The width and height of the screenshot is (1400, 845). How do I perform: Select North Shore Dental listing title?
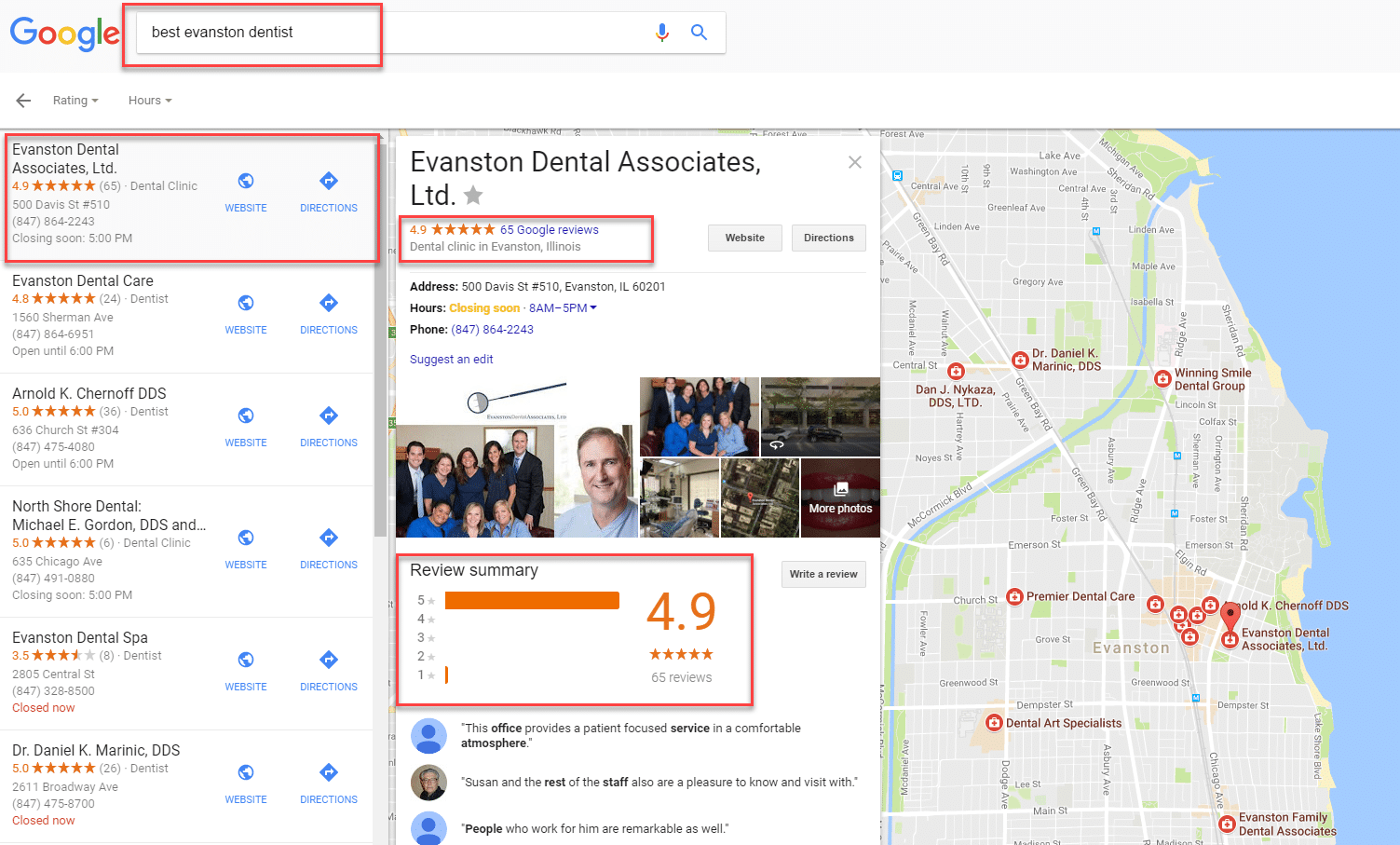pyautogui.click(x=109, y=515)
